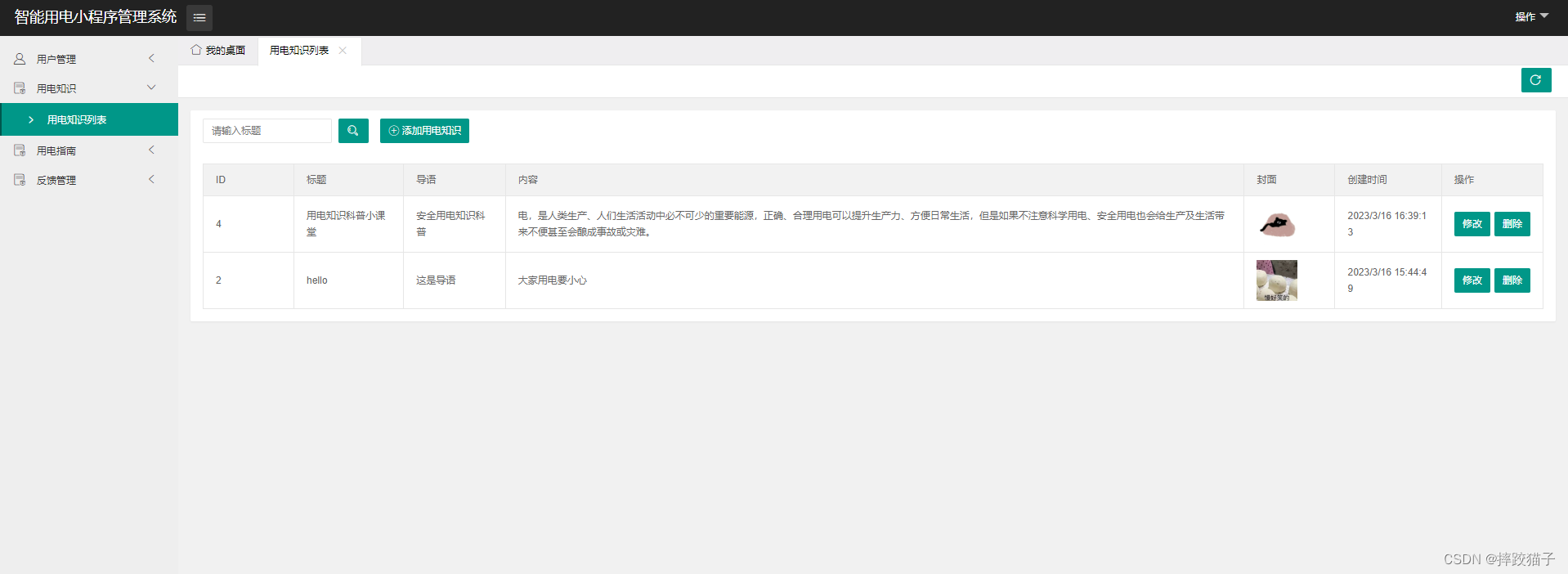Expand the 用户管理 menu chevron
Image resolution: width=1568 pixels, height=574 pixels.
151,58
